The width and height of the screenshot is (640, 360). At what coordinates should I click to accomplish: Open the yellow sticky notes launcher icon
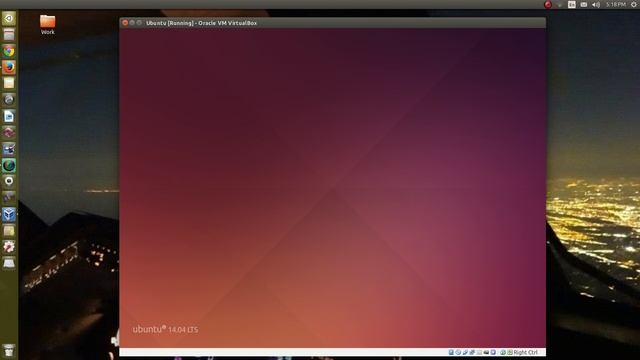[9, 231]
